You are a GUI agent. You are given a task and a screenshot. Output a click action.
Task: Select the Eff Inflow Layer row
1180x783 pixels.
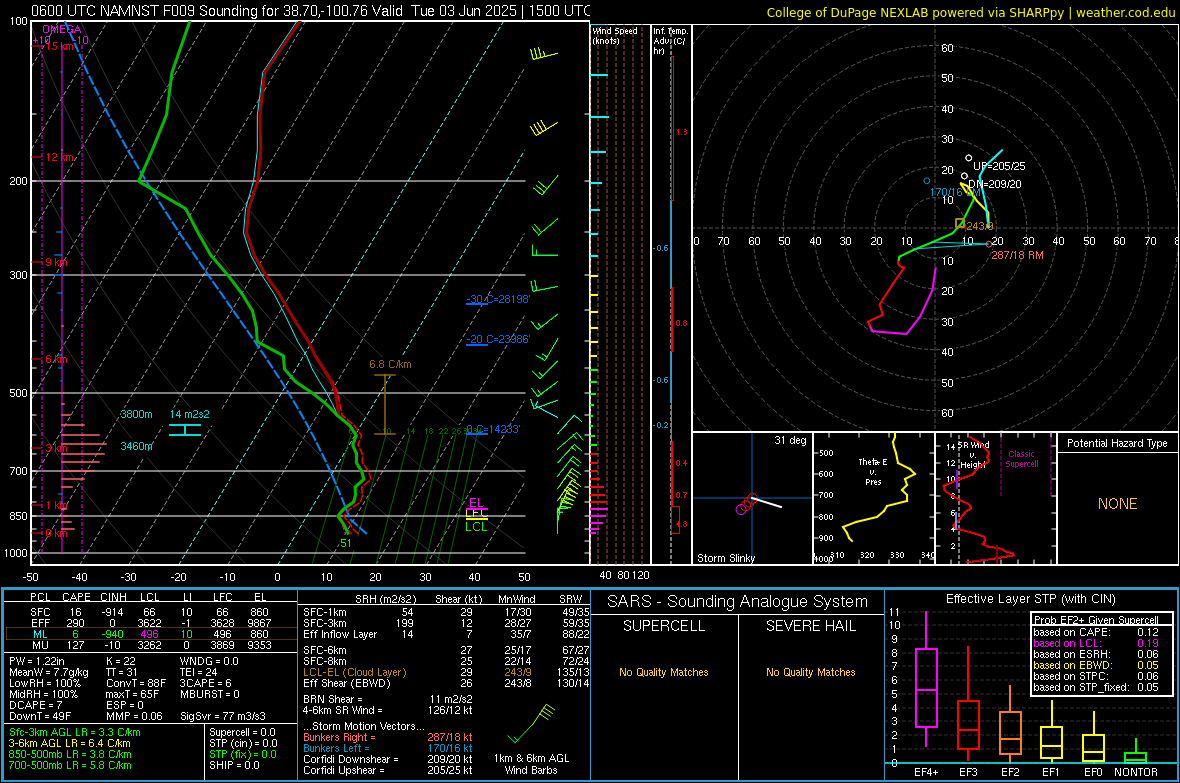click(446, 634)
